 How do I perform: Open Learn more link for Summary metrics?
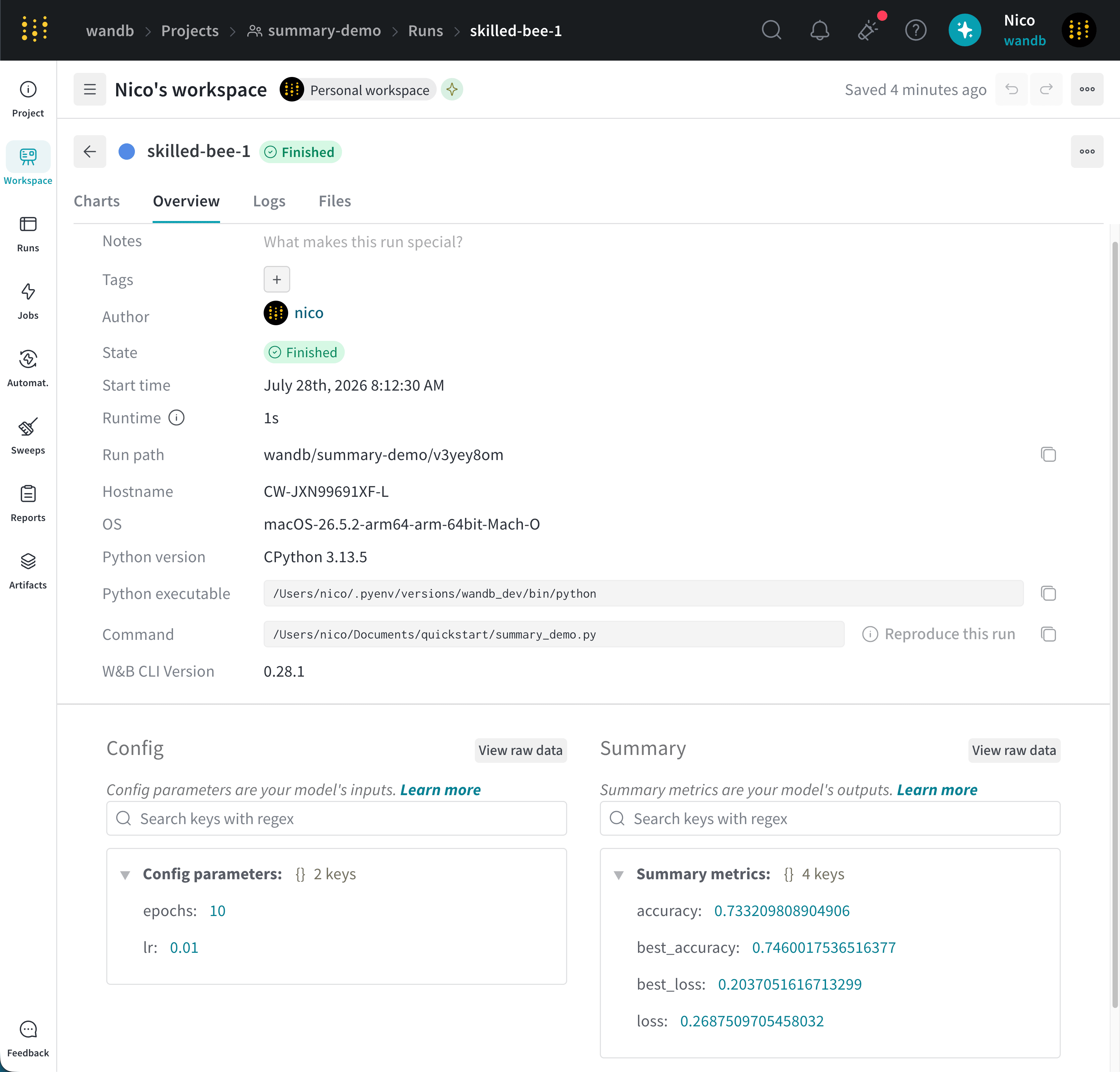click(937, 790)
